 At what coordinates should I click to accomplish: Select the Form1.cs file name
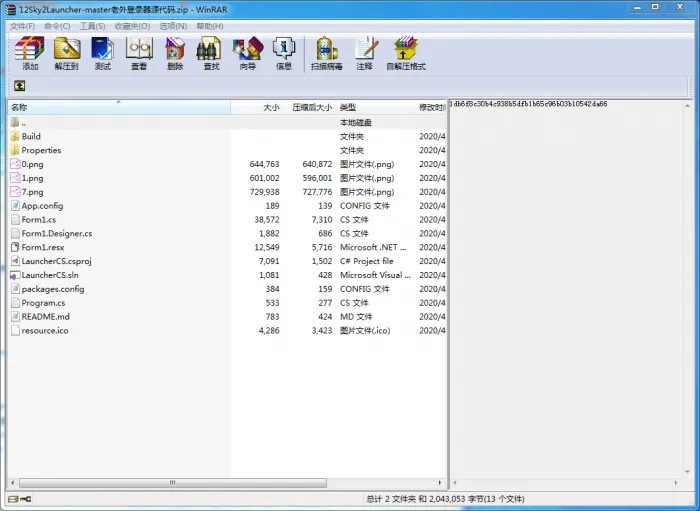click(39, 220)
